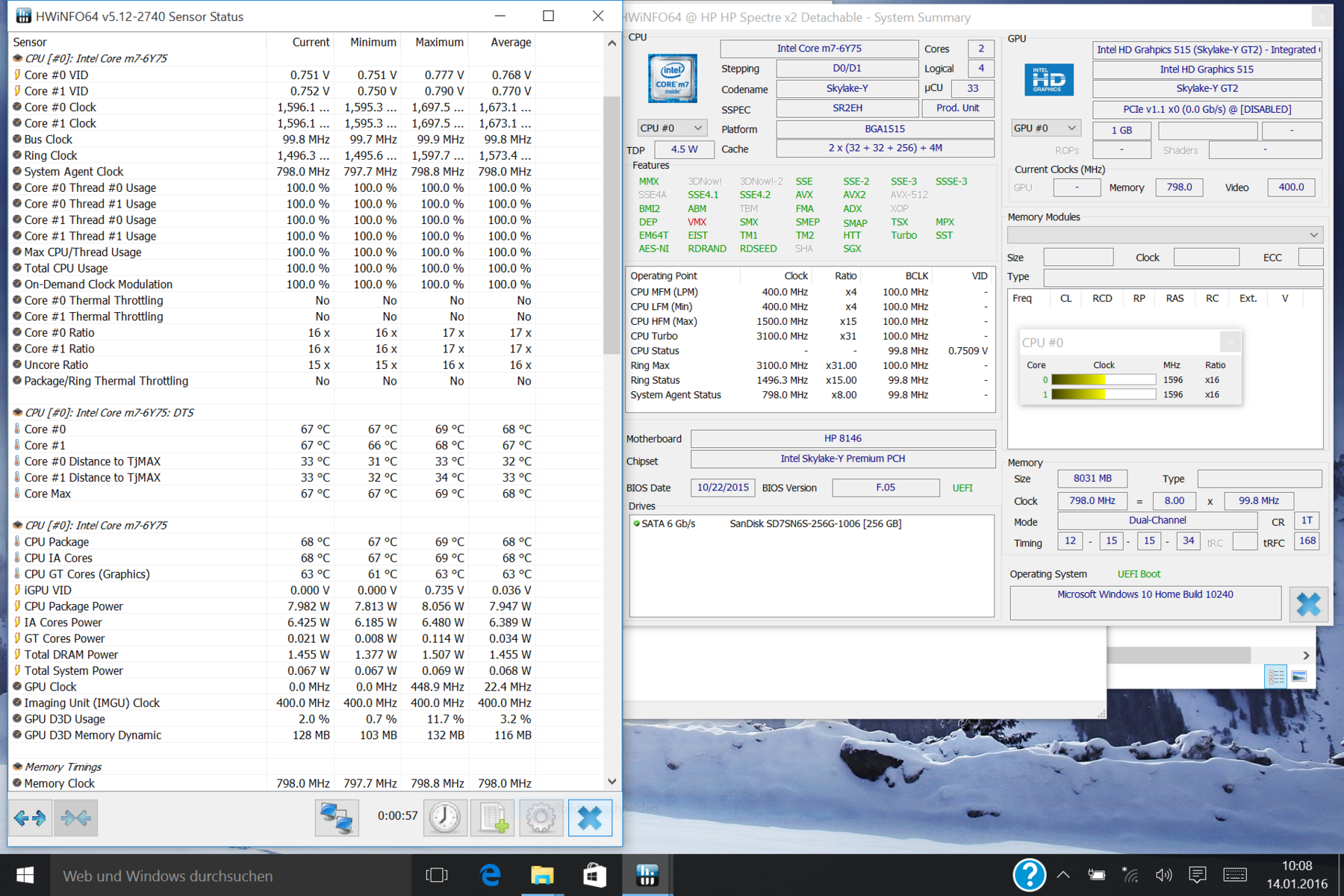The image size is (1344, 896).
Task: Launch Microsoft Edge from taskbar
Action: [490, 875]
